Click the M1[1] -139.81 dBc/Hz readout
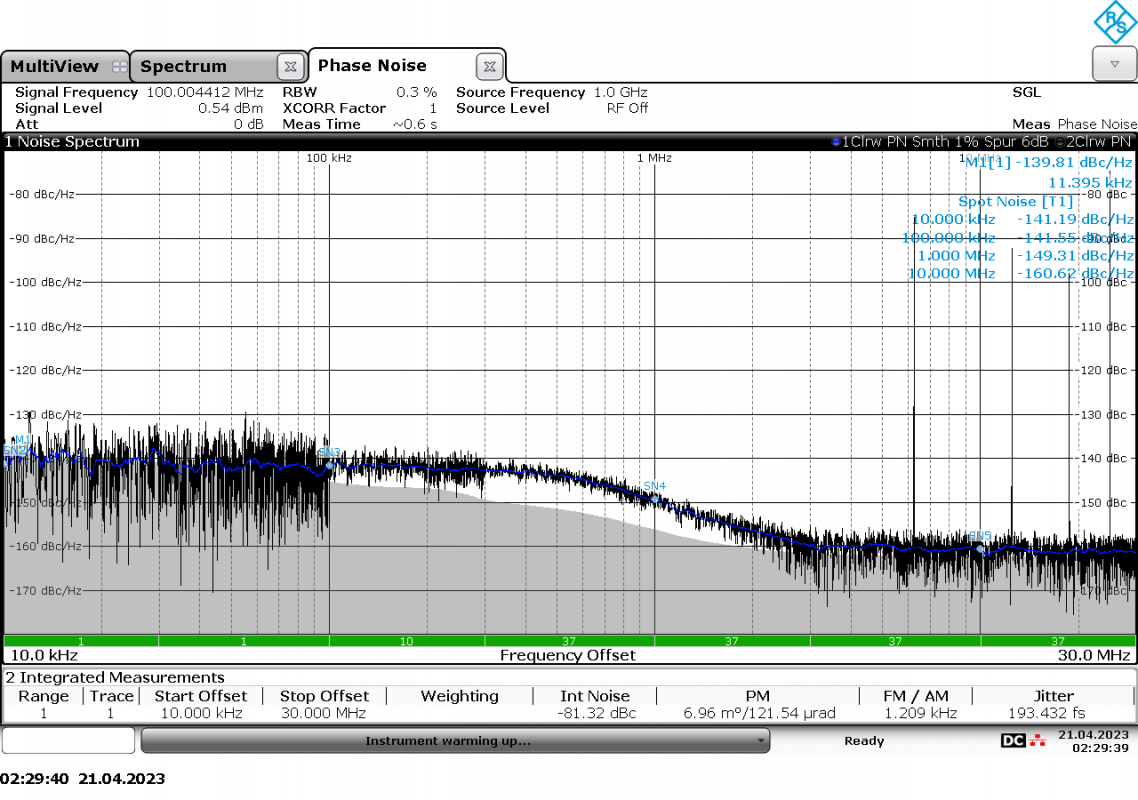Viewport: 1138px width, 800px height. 1049,163
